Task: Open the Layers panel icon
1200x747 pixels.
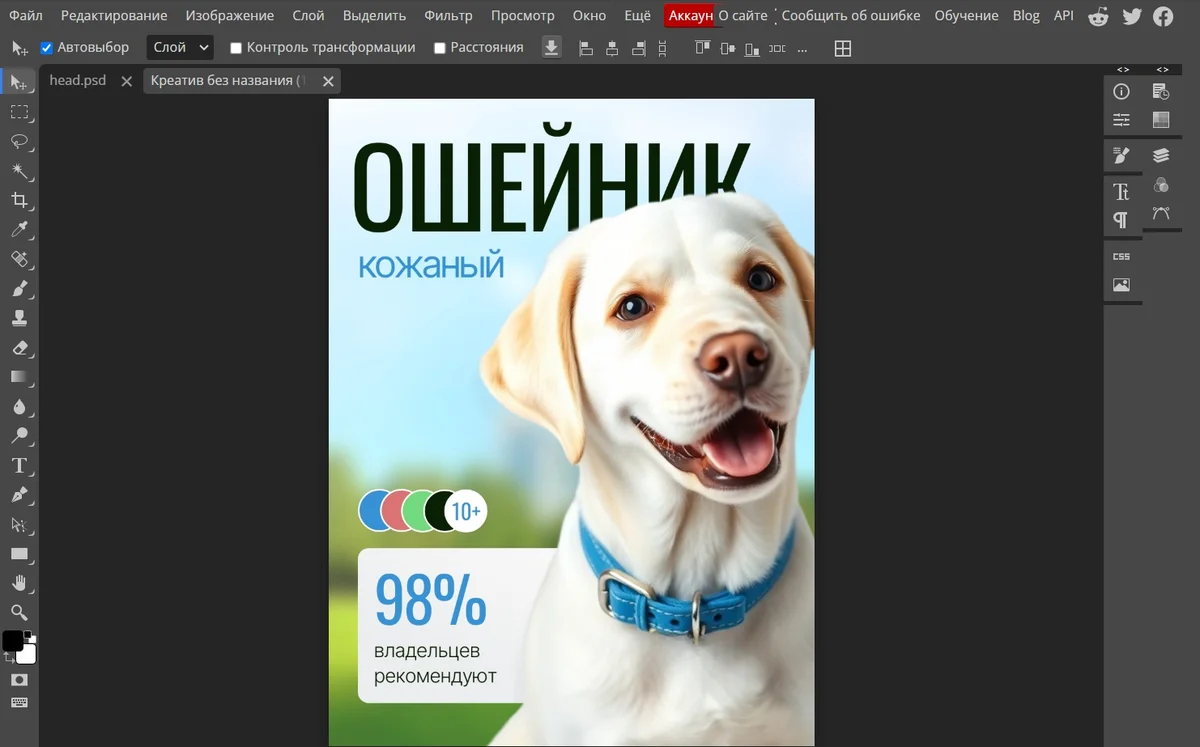Action: click(x=1161, y=155)
